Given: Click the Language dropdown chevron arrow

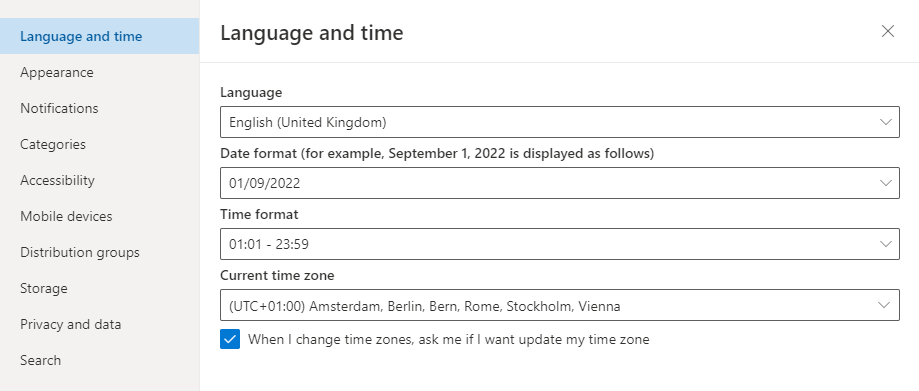Looking at the screenshot, I should click(x=886, y=123).
